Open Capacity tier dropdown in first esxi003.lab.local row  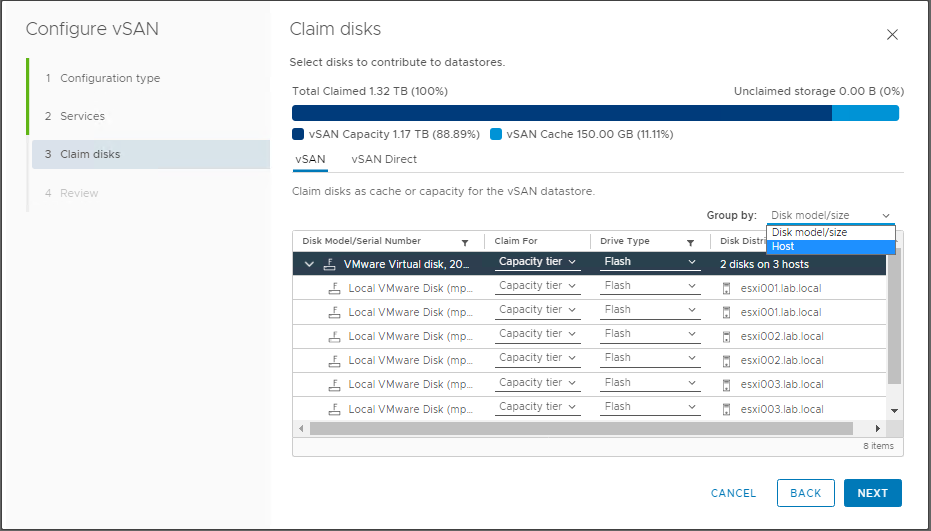(x=537, y=383)
